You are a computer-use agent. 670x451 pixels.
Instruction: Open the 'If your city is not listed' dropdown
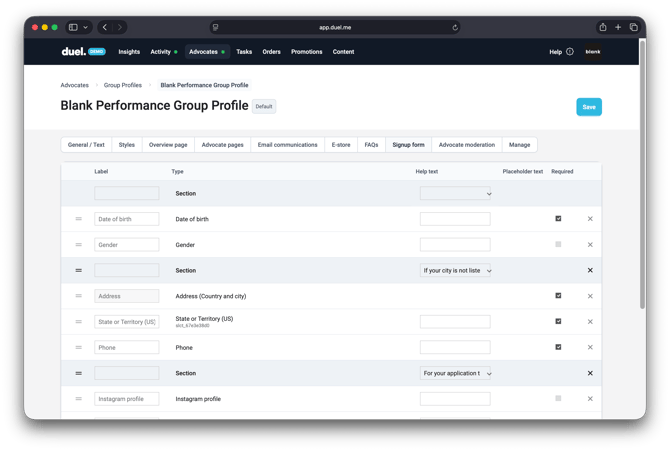pyautogui.click(x=456, y=271)
